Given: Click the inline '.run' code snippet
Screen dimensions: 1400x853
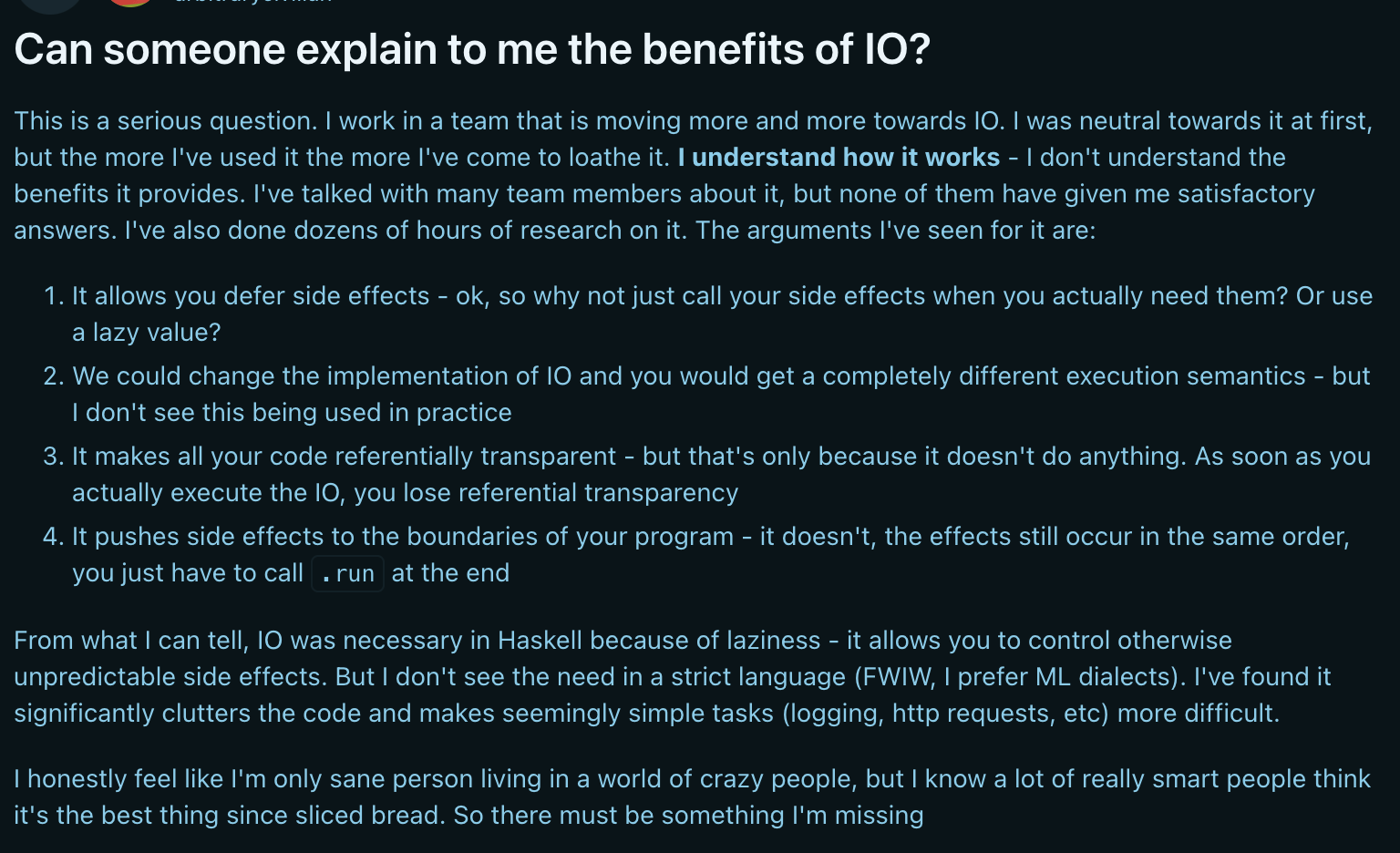Looking at the screenshot, I should point(347,573).
